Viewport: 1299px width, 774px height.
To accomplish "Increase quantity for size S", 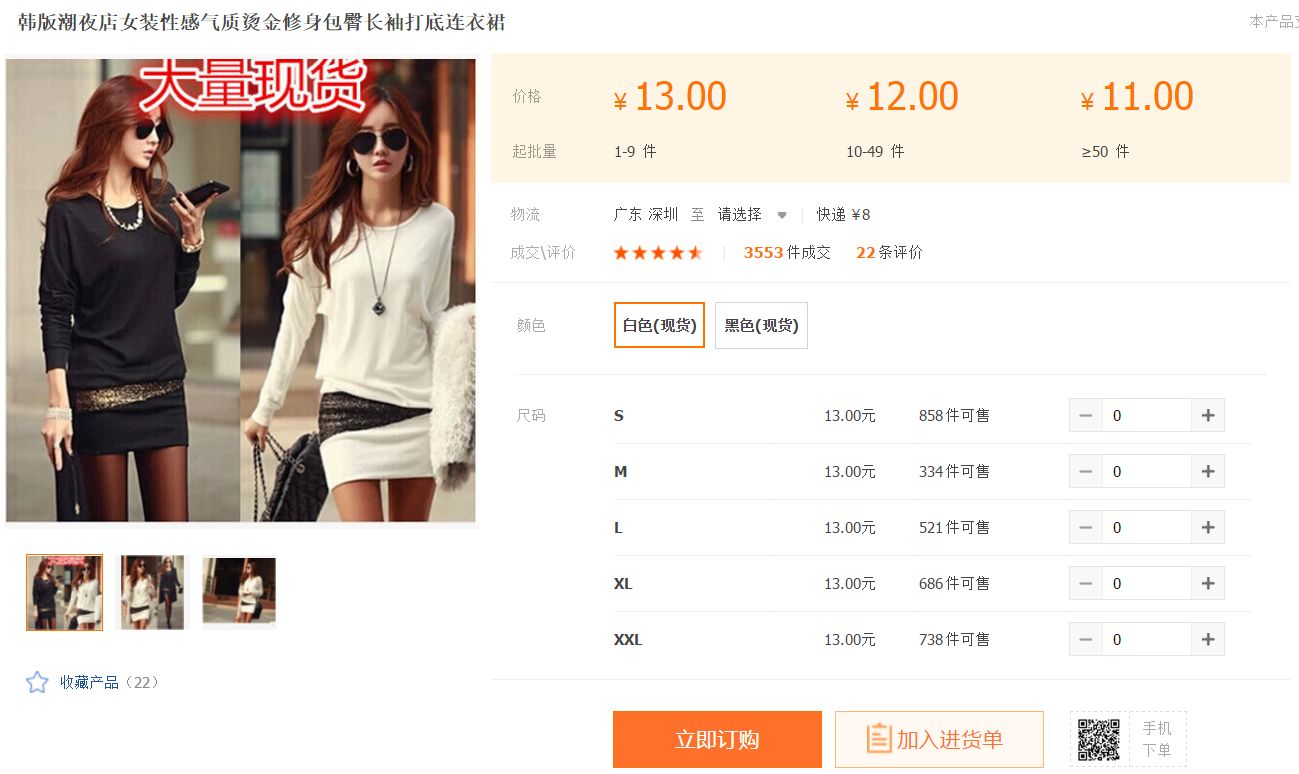I will pos(1207,415).
